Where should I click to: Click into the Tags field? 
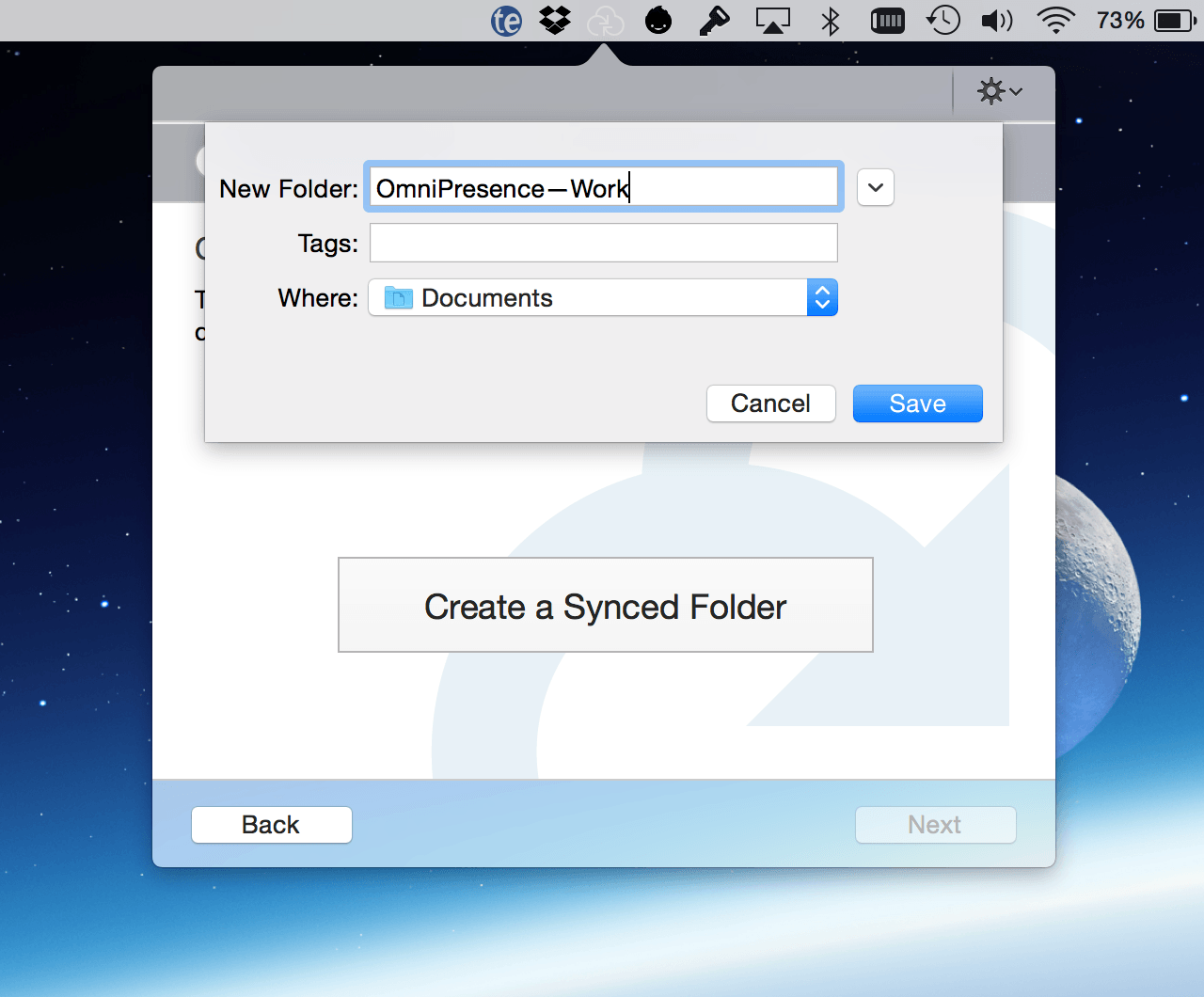pyautogui.click(x=603, y=244)
